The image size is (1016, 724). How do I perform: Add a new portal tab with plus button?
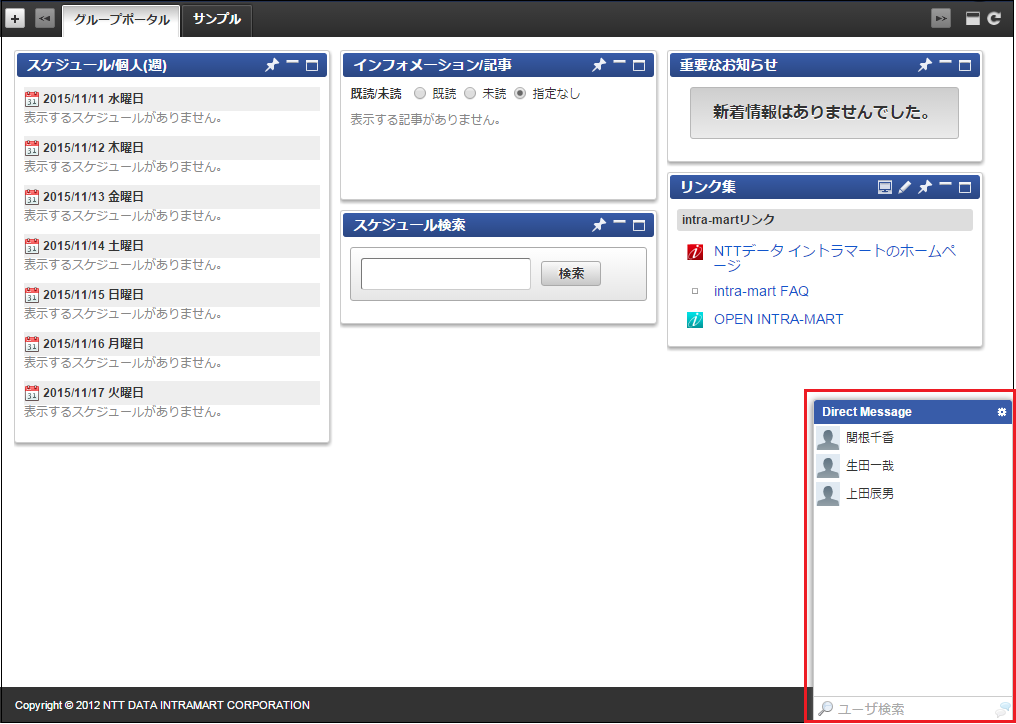[x=15, y=19]
